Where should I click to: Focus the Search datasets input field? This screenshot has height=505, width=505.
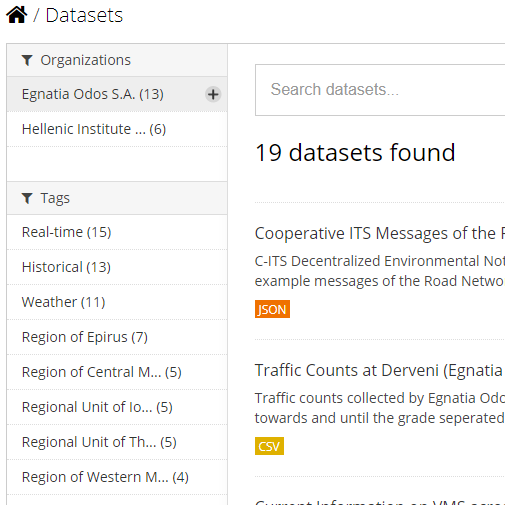coord(380,90)
